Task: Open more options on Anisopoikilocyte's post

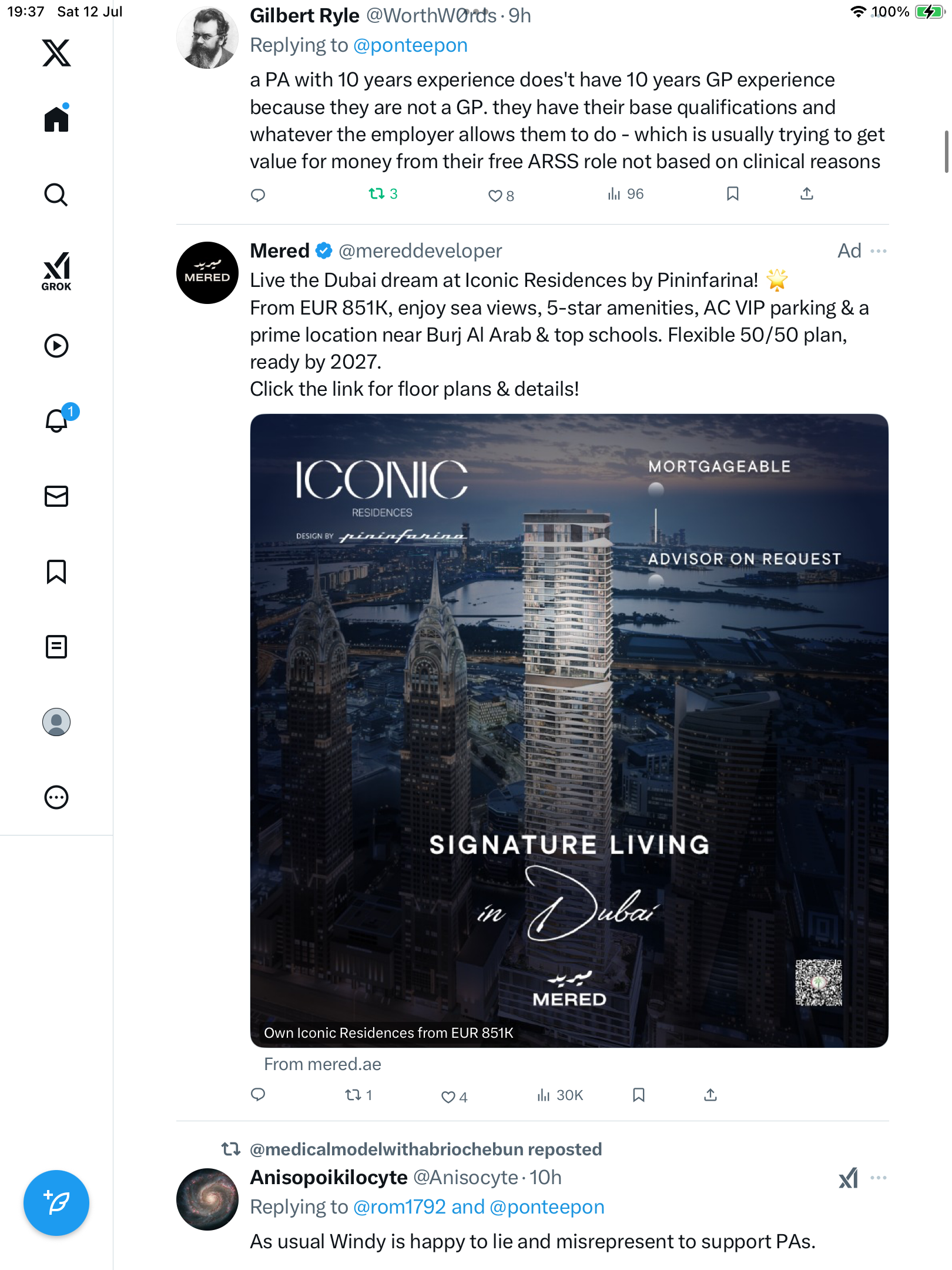Action: pyautogui.click(x=879, y=1178)
